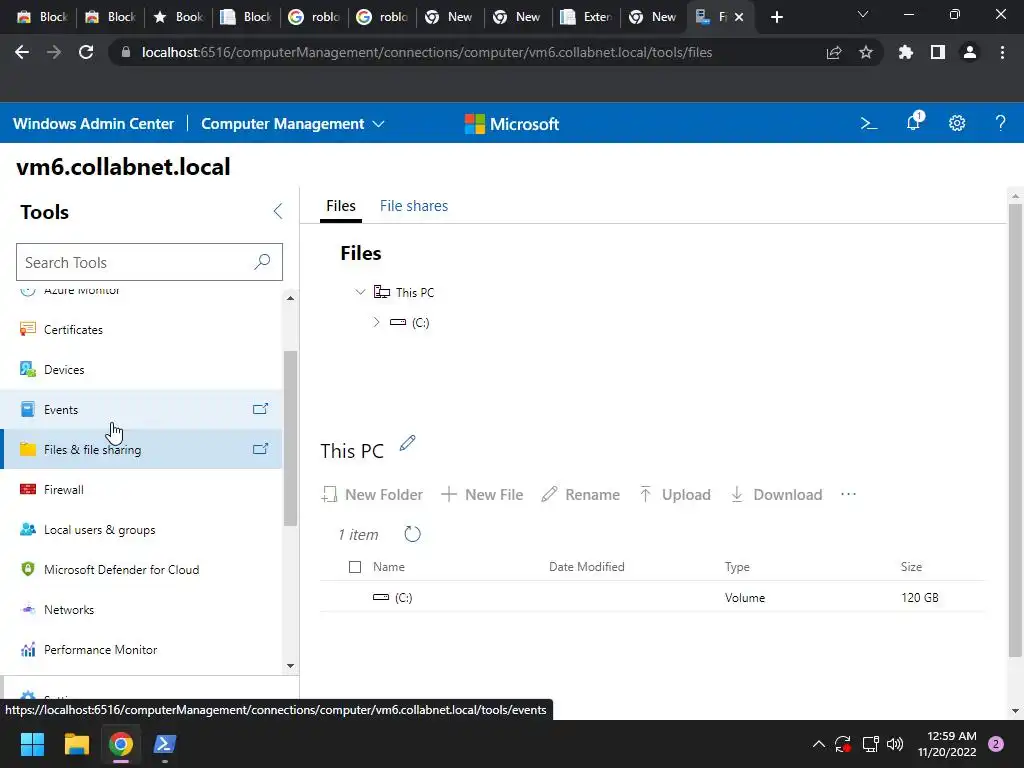Click the volume icon in system tray
1024x768 pixels.
click(x=895, y=744)
